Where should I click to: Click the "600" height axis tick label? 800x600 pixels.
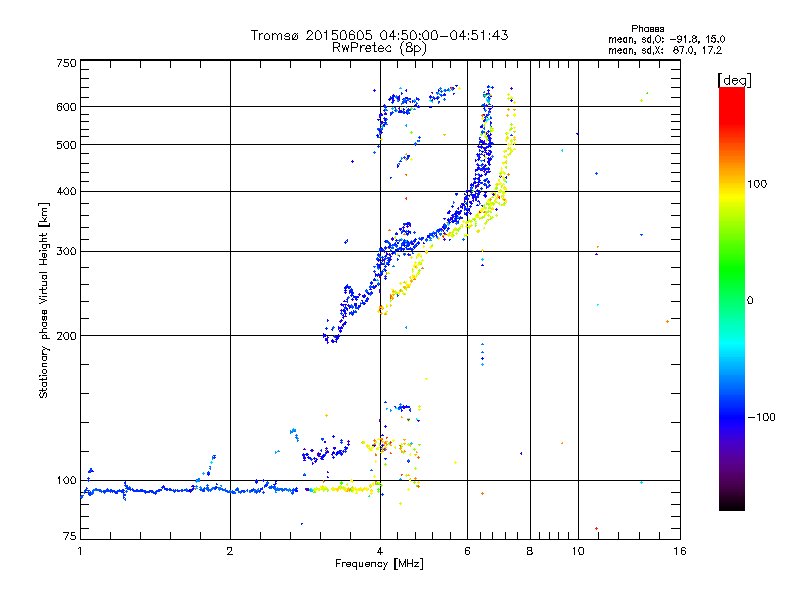click(67, 107)
